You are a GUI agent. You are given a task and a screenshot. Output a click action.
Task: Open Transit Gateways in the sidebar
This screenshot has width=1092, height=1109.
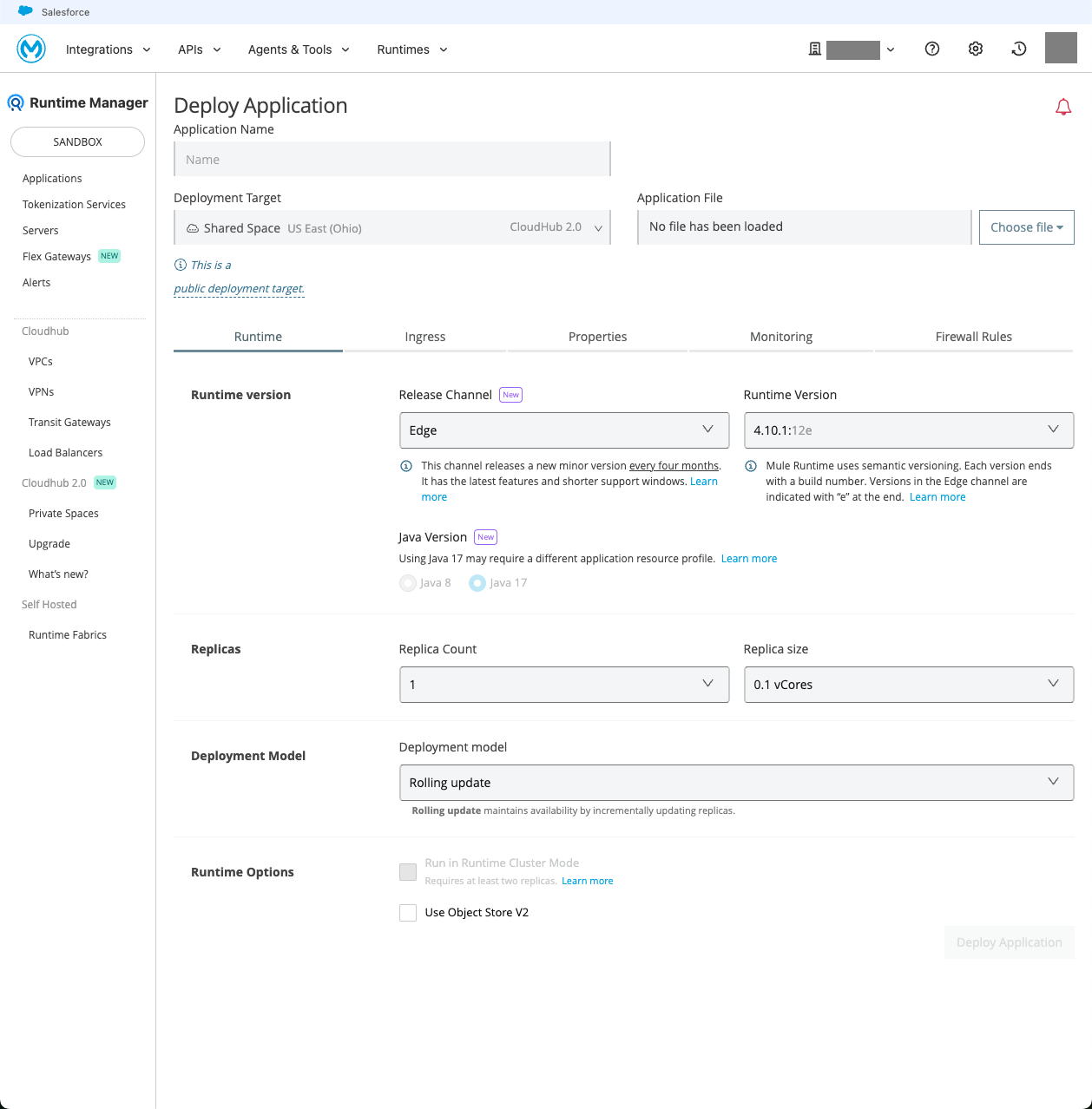(x=69, y=423)
